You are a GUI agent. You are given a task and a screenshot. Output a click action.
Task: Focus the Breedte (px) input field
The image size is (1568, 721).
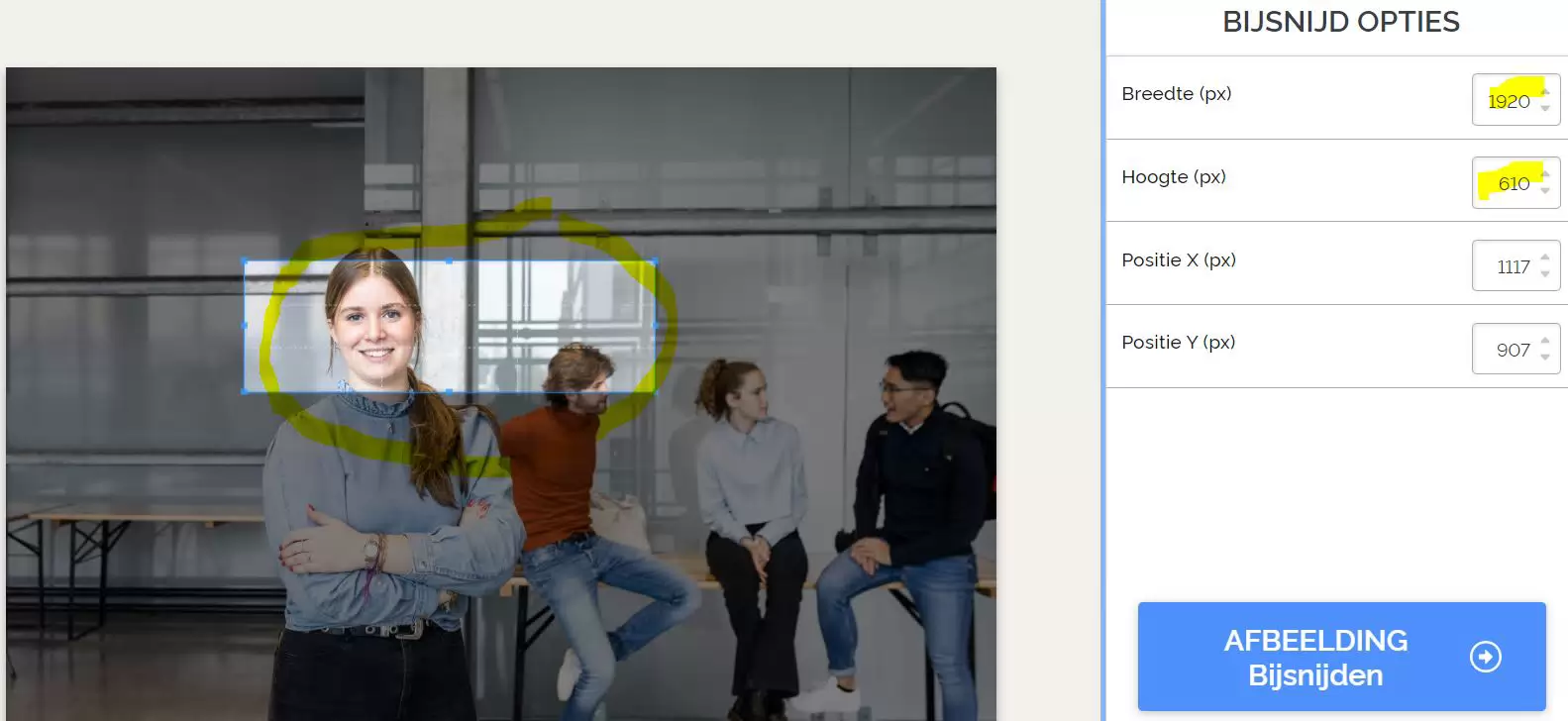(1507, 100)
